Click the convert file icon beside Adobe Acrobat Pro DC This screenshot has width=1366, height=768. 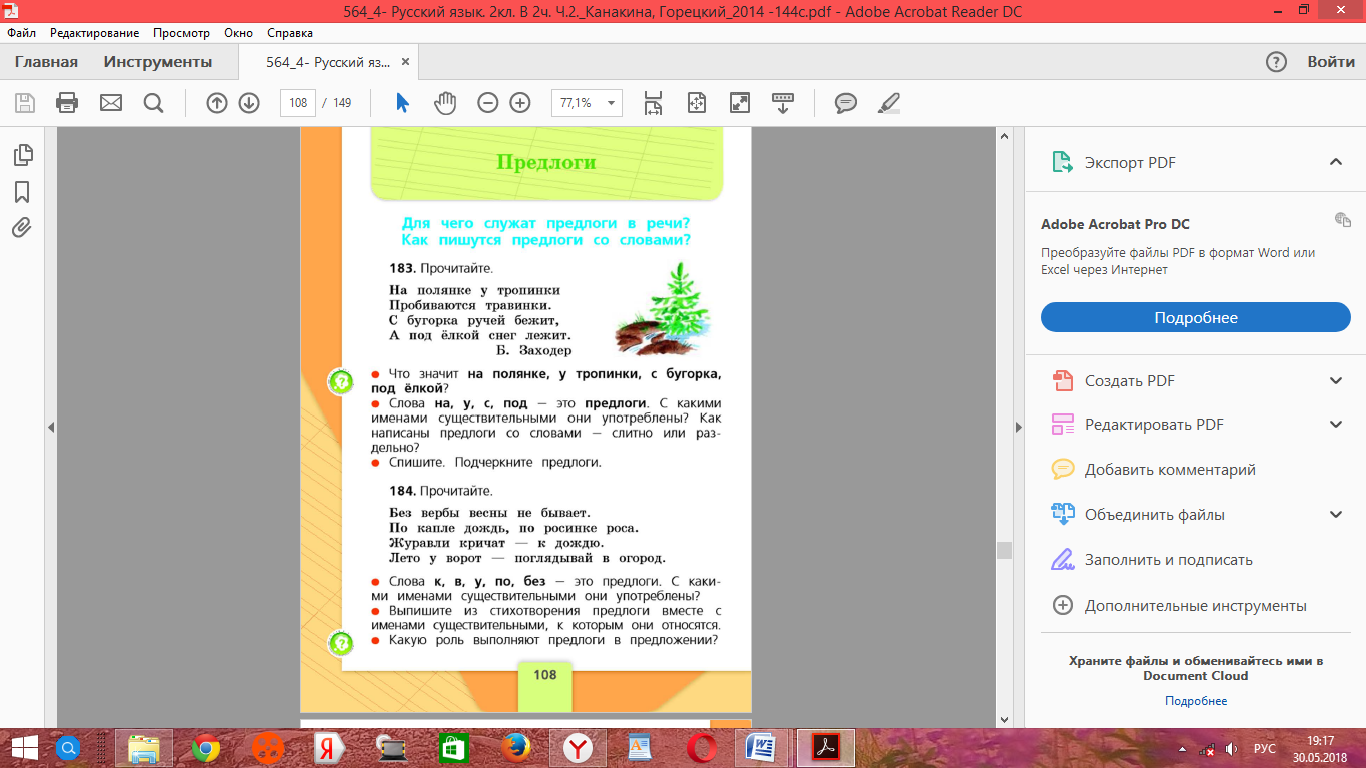[1343, 219]
